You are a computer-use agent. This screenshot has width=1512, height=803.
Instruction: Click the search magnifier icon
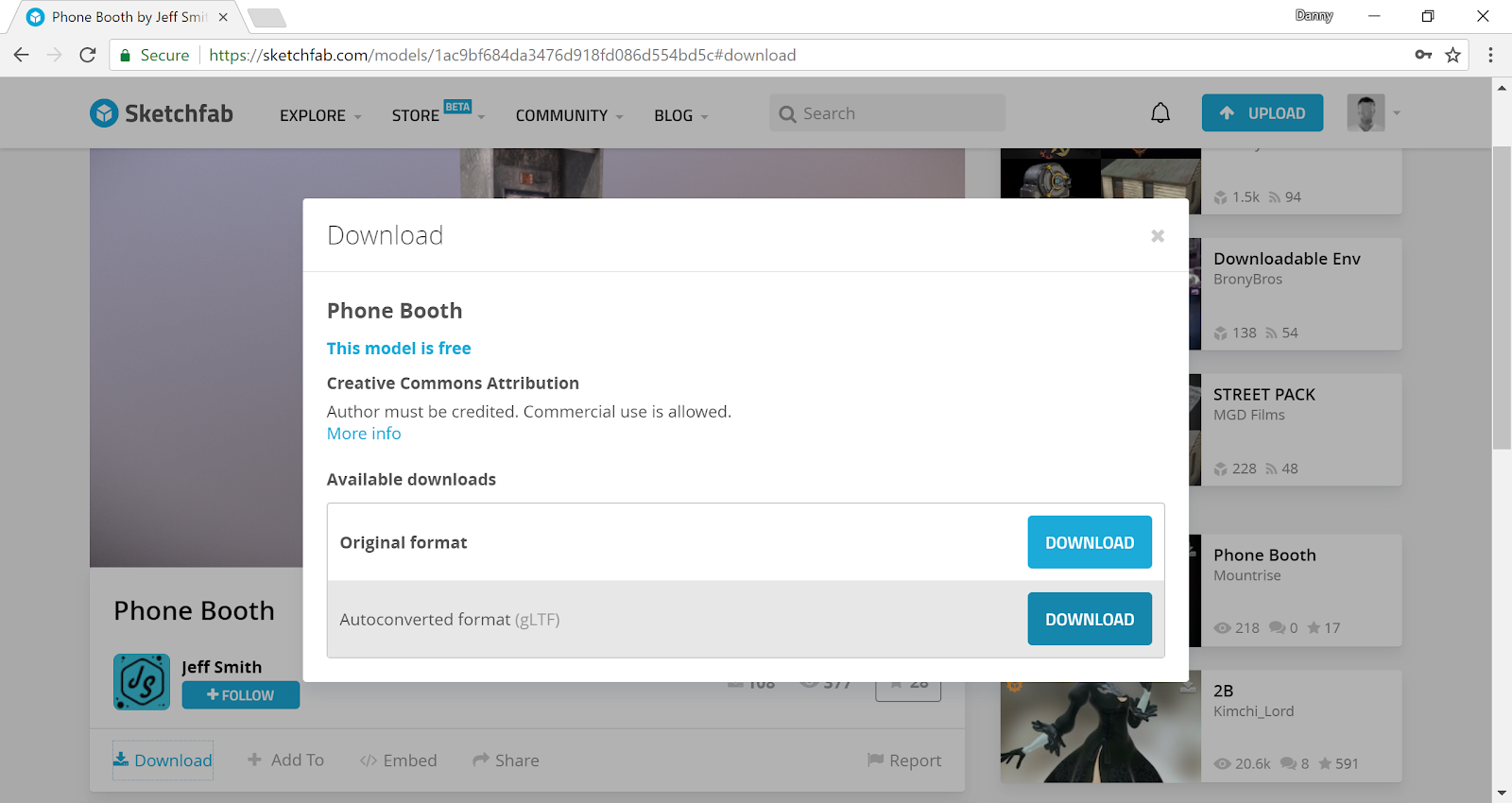pyautogui.click(x=787, y=114)
